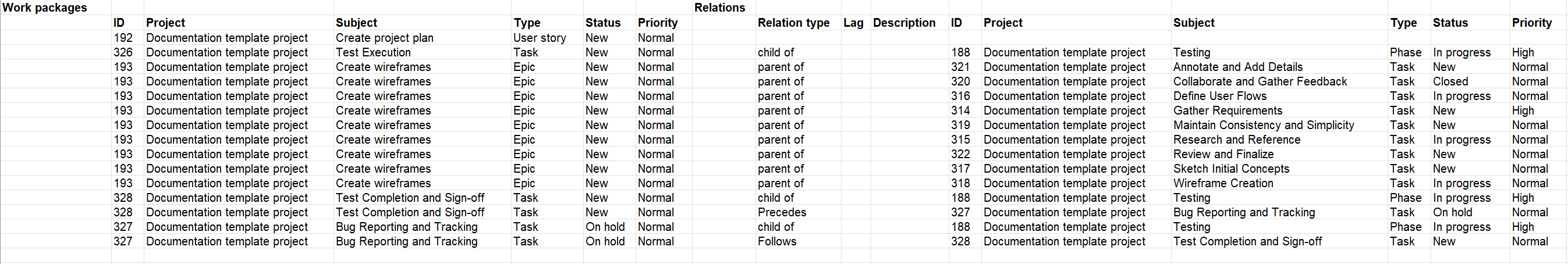Click the "Test Execution" subject cell

[373, 52]
